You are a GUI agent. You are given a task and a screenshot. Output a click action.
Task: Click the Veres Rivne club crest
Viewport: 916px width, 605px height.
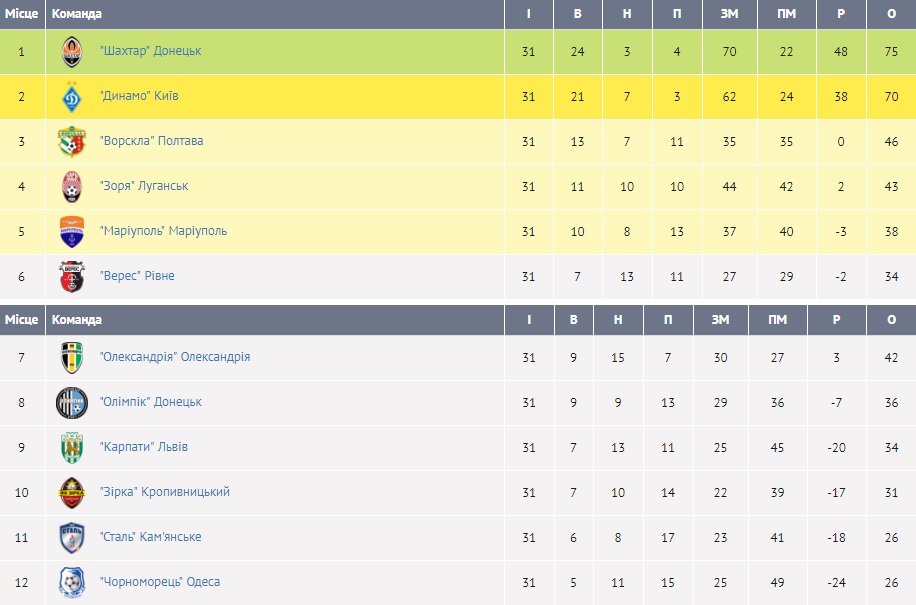coord(72,276)
